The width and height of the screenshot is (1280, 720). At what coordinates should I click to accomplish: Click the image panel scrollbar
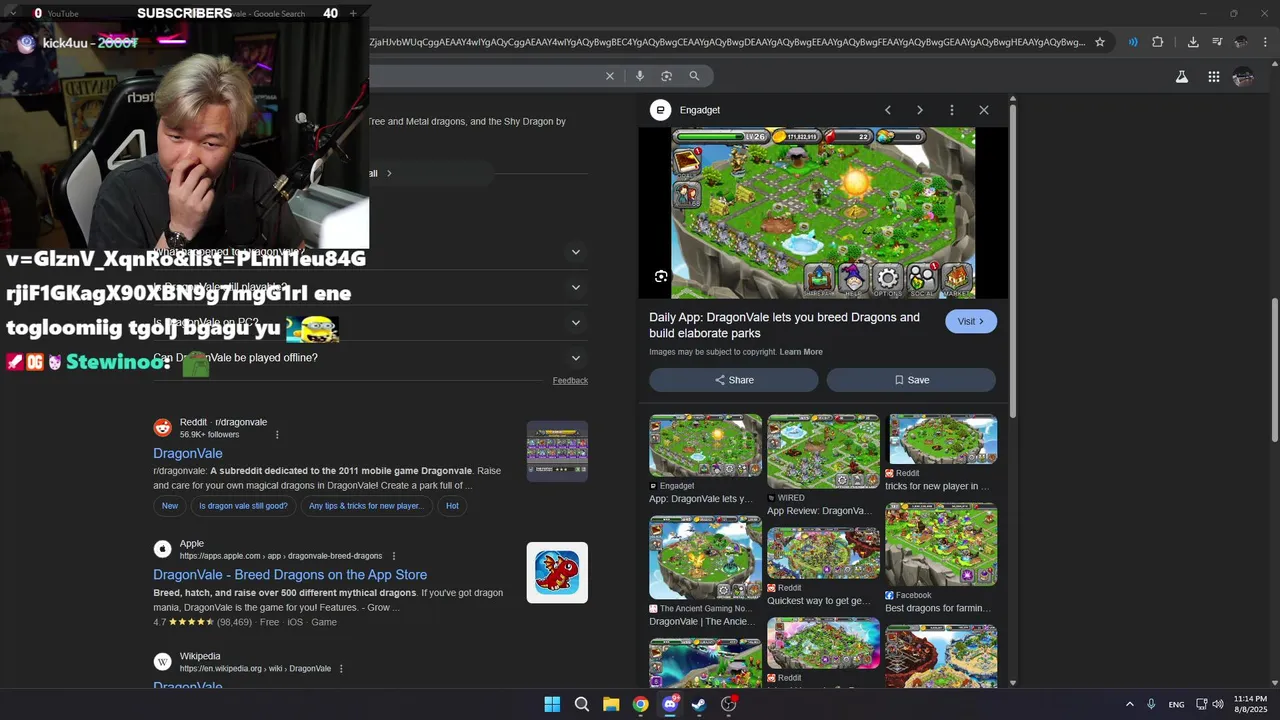pyautogui.click(x=1013, y=260)
